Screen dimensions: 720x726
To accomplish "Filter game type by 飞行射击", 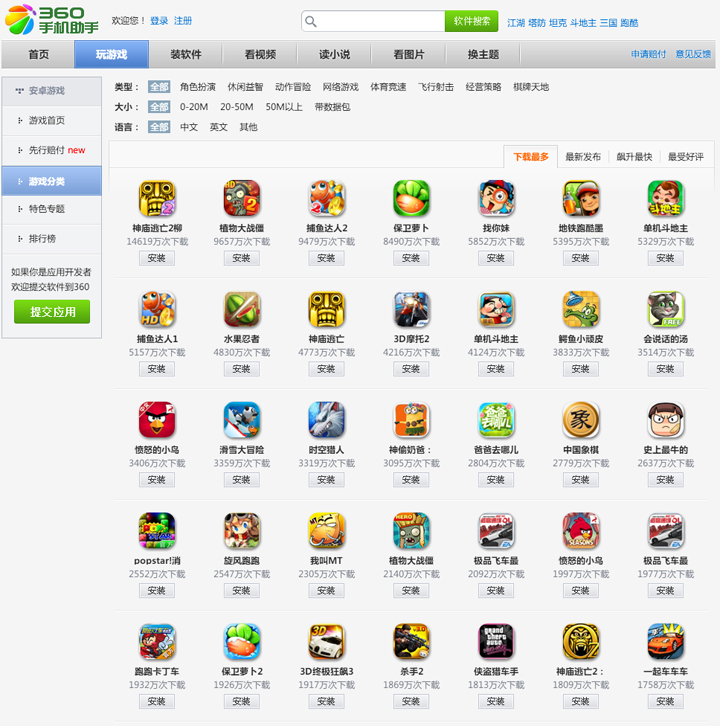I will pyautogui.click(x=436, y=87).
